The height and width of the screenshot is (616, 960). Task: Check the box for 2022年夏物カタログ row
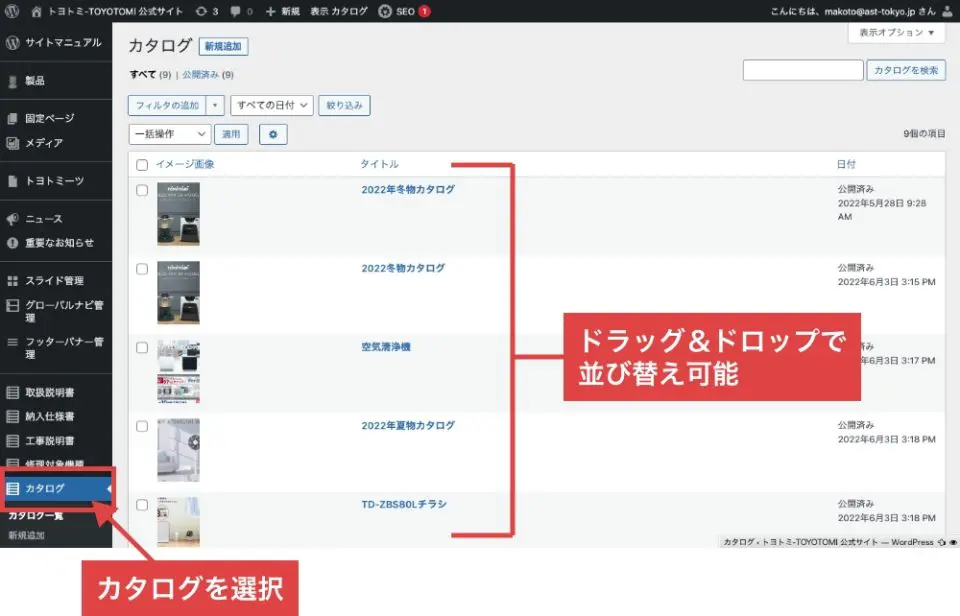click(x=142, y=426)
